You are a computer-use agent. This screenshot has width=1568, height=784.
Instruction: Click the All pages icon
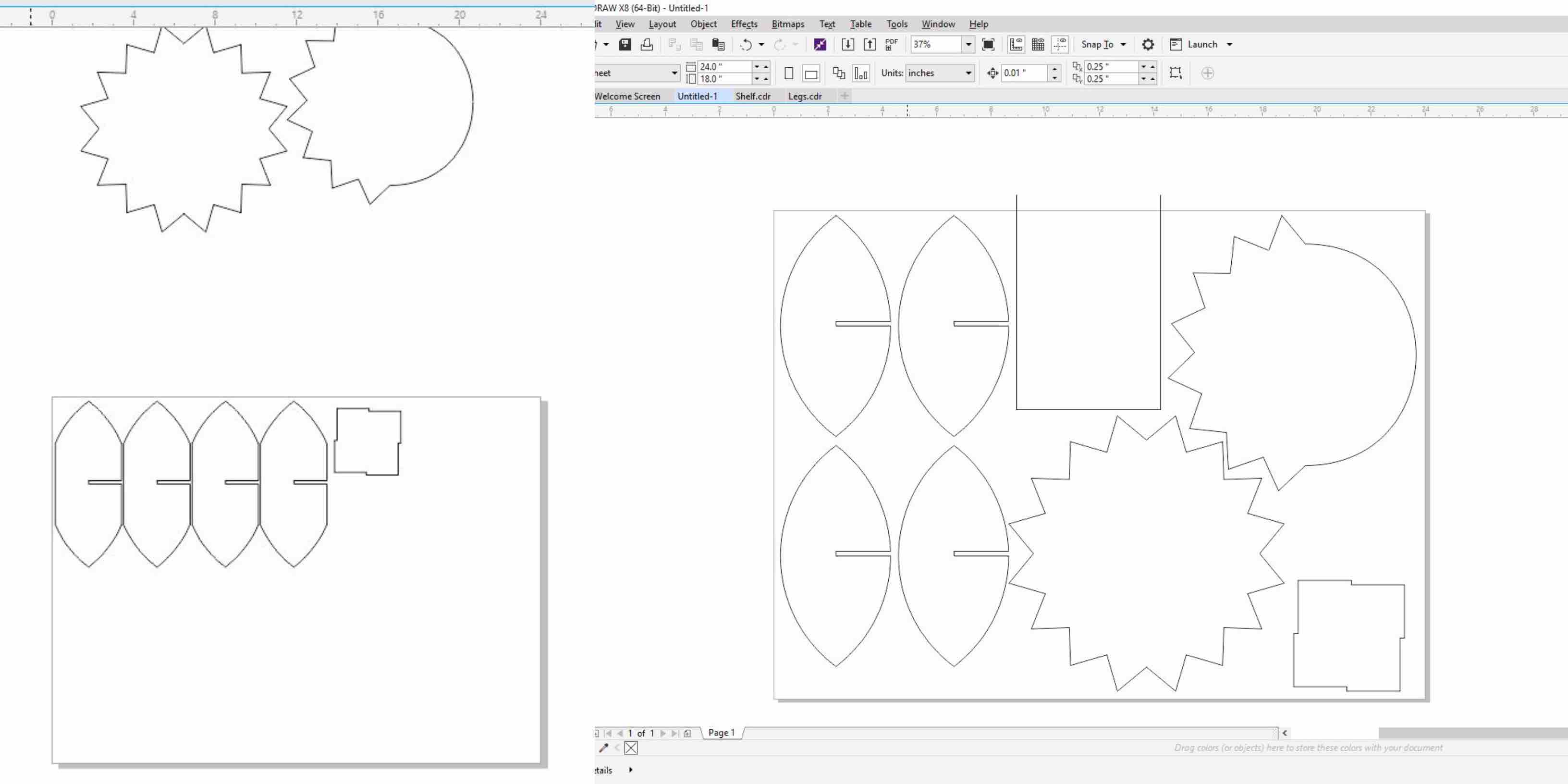(x=839, y=73)
